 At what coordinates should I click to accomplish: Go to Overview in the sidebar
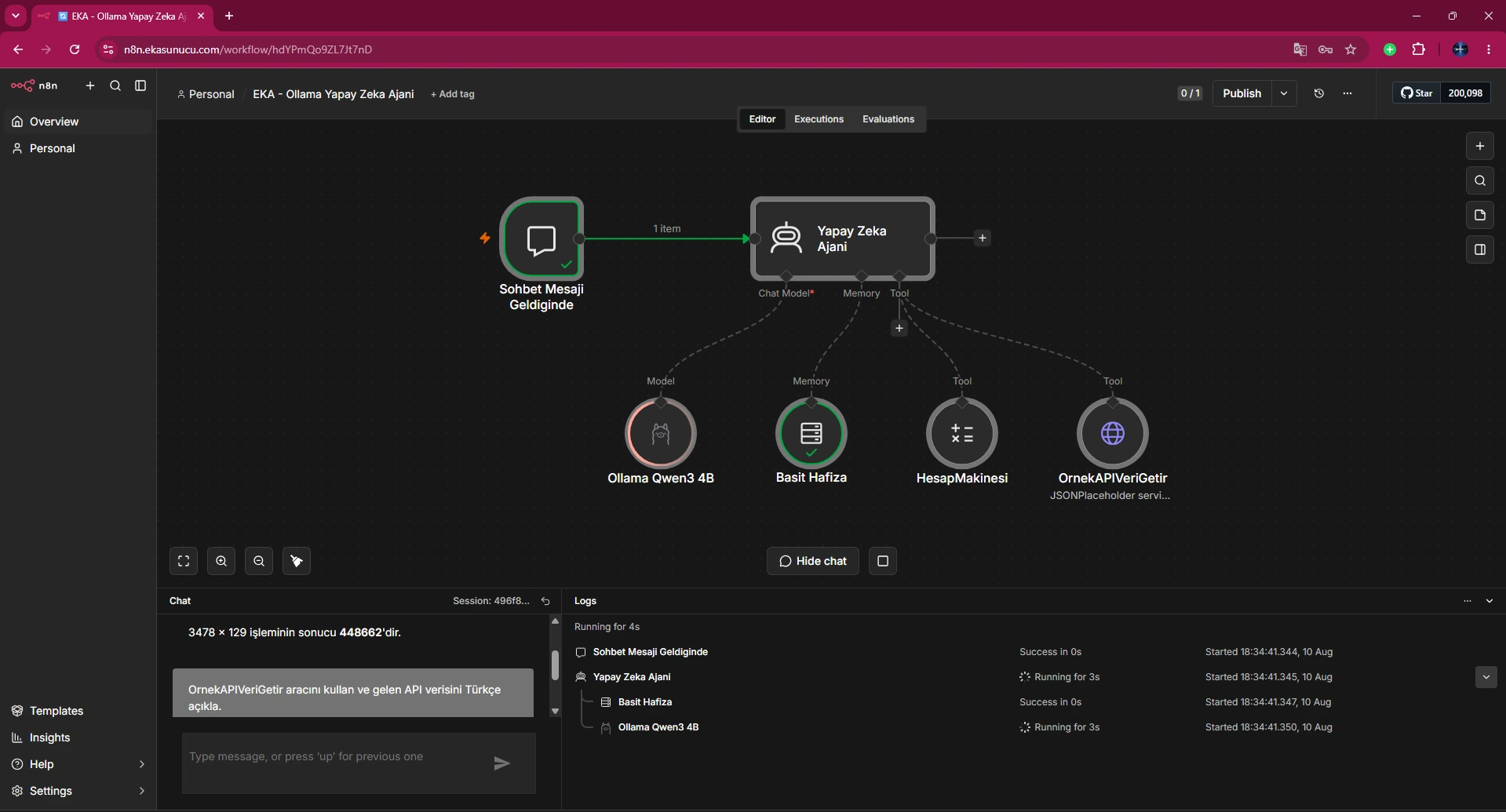tap(78, 122)
